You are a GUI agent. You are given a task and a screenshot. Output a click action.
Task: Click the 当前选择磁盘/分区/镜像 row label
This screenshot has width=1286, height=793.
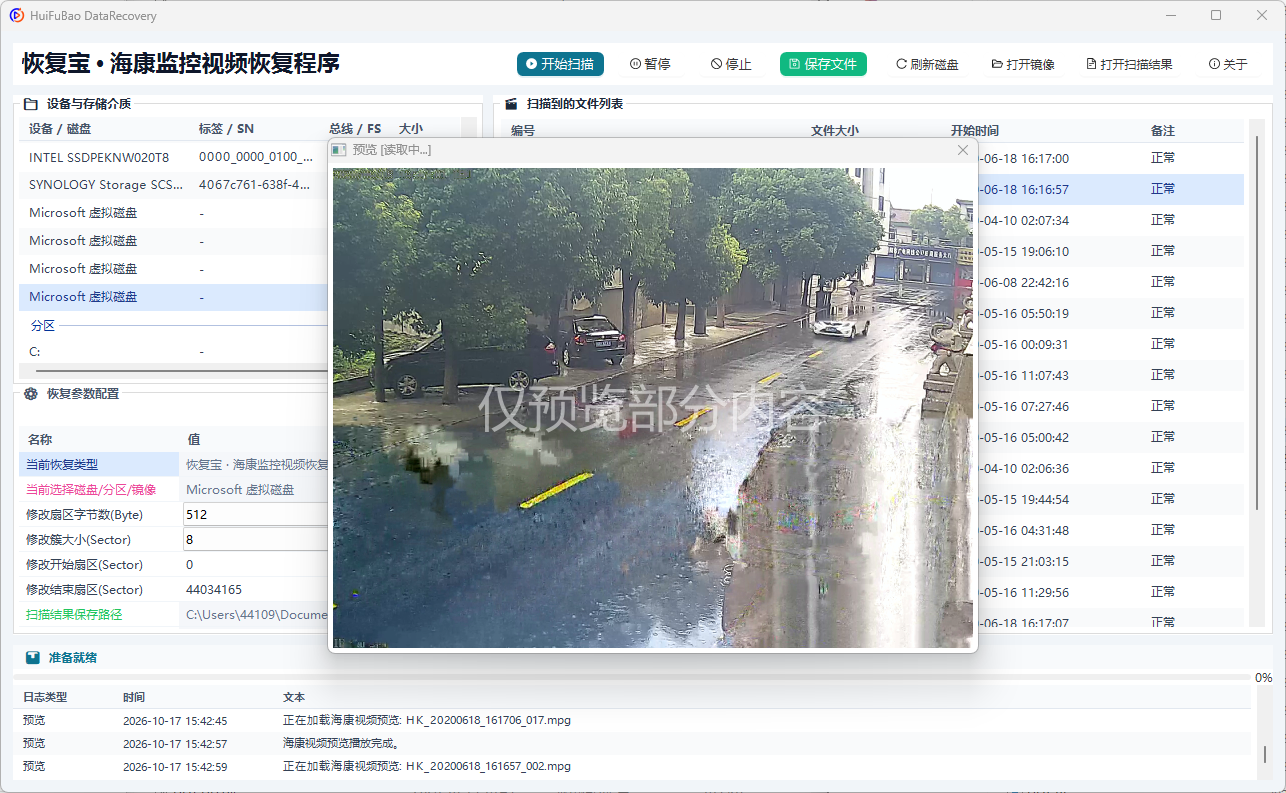click(x=91, y=490)
